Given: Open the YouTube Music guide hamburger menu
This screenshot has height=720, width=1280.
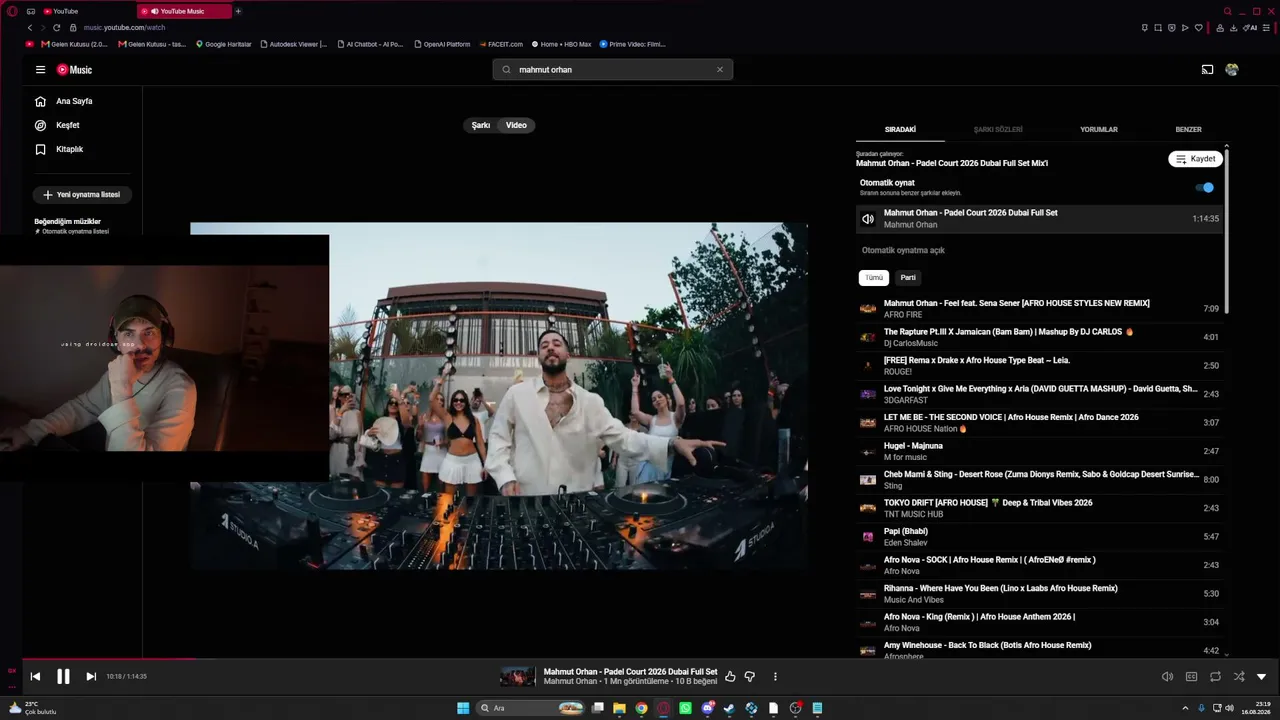Looking at the screenshot, I should click(x=40, y=70).
